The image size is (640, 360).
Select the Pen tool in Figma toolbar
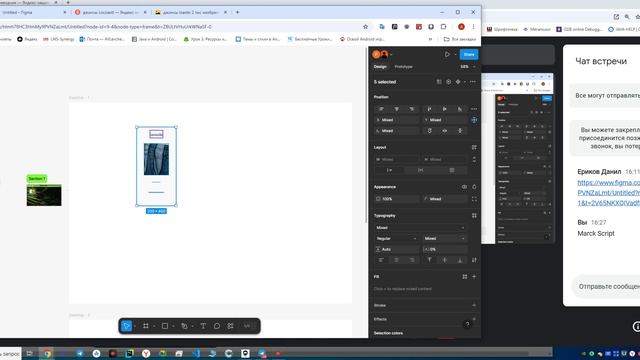(x=184, y=326)
